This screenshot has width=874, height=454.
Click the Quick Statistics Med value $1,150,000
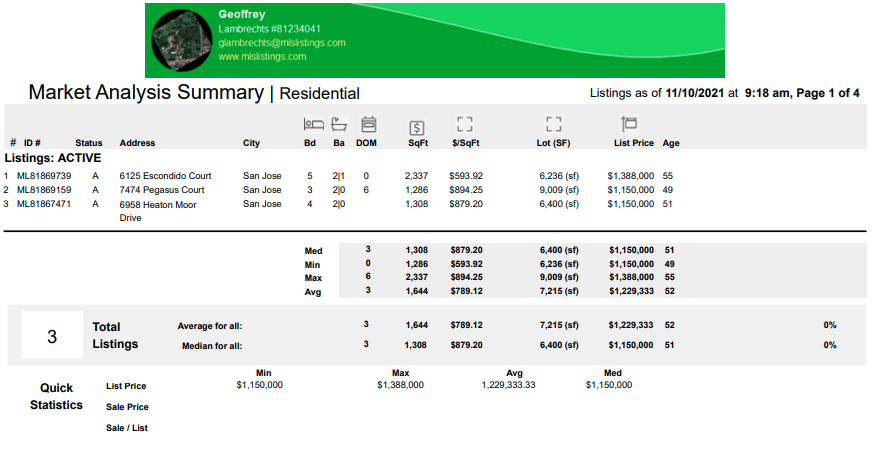pyautogui.click(x=609, y=385)
